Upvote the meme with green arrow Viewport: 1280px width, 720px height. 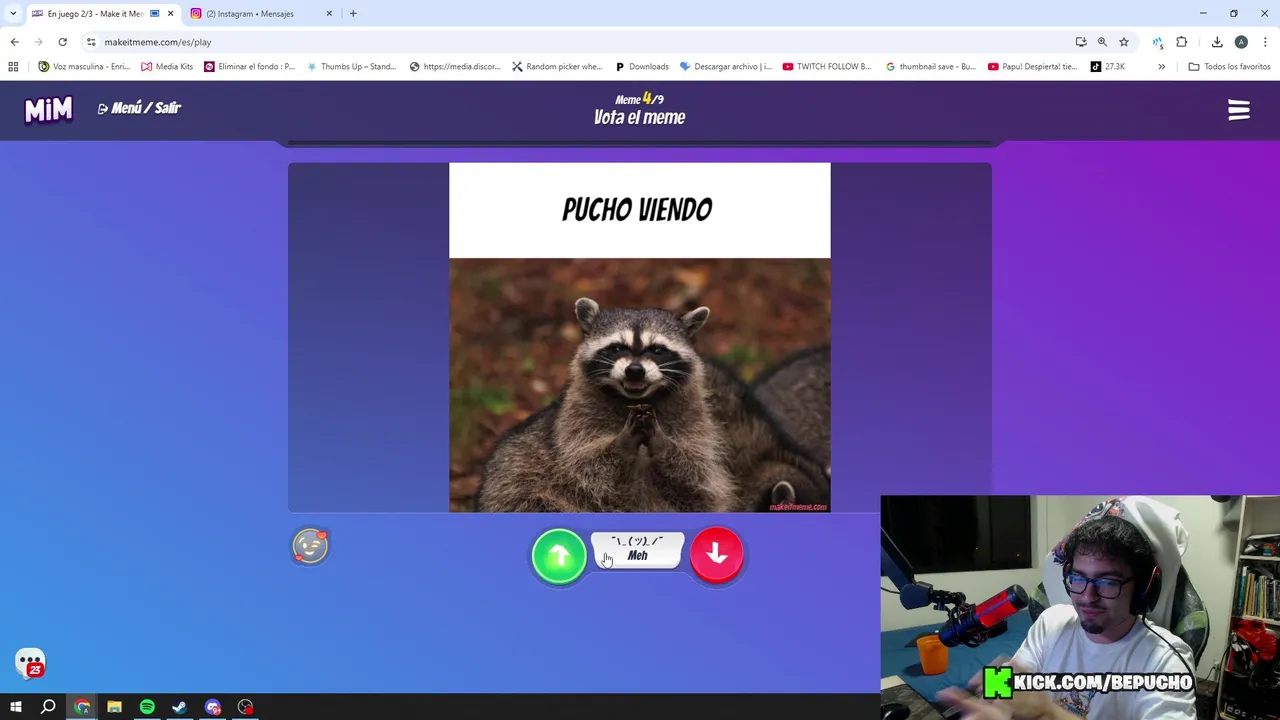click(x=559, y=555)
